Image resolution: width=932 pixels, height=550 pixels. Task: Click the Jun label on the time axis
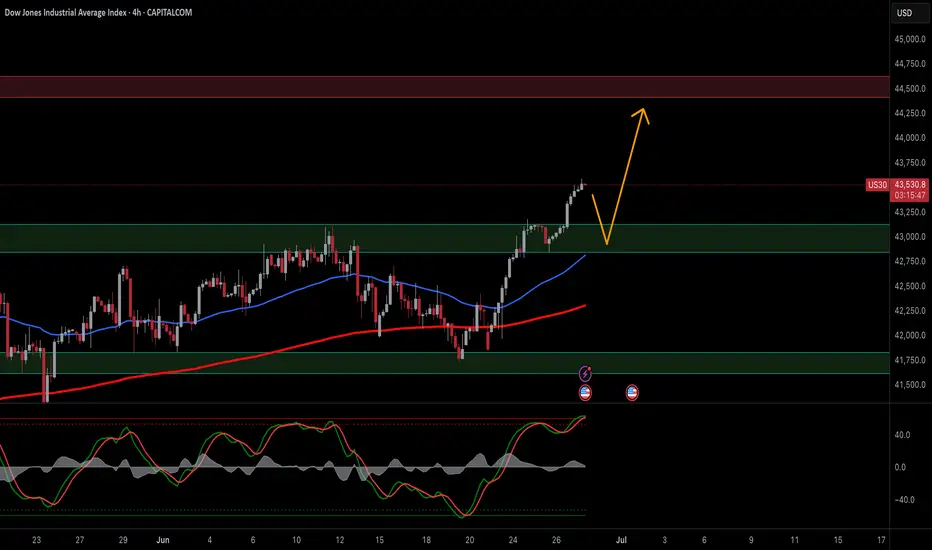(x=163, y=540)
